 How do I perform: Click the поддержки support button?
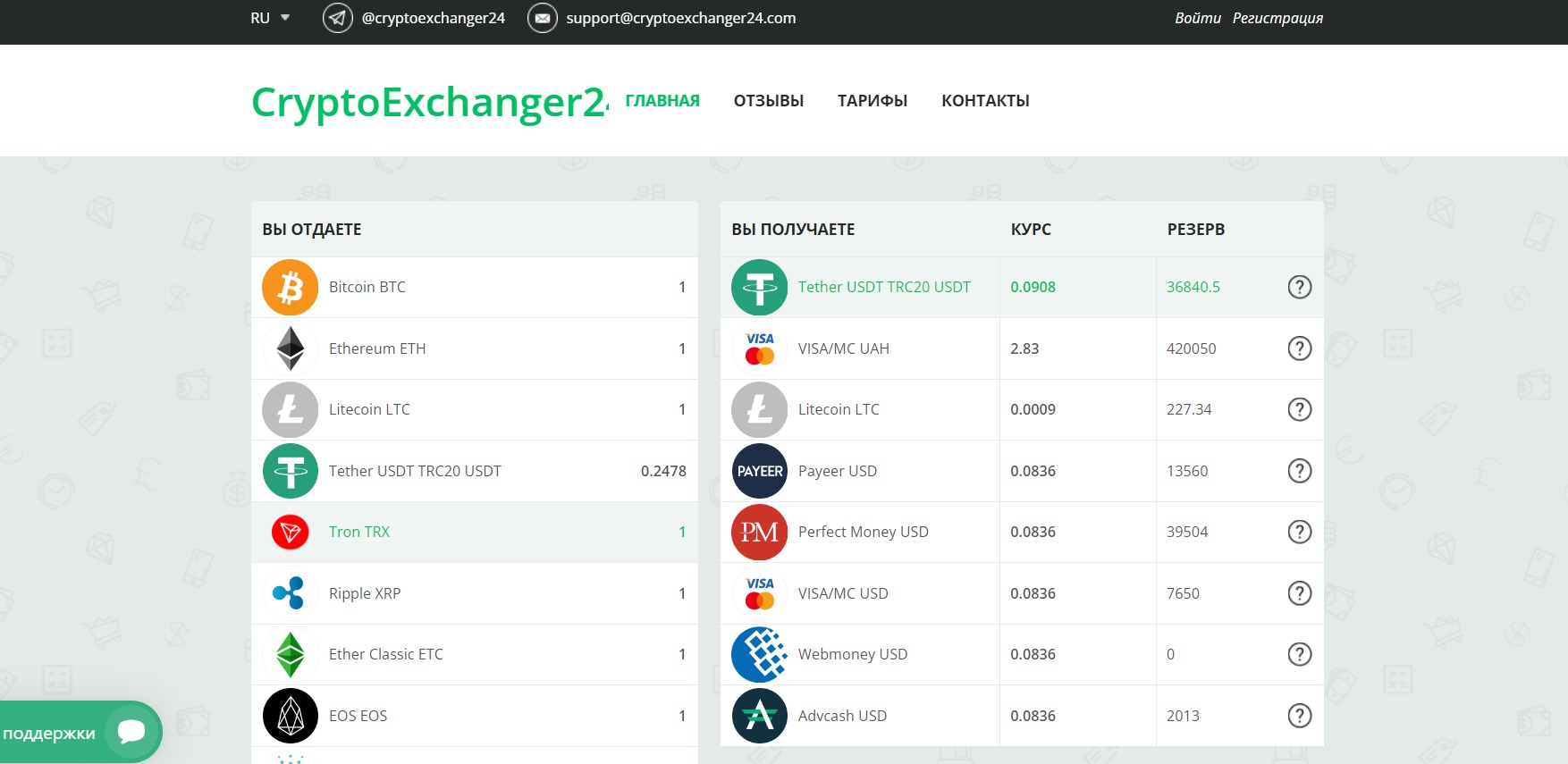coord(80,733)
